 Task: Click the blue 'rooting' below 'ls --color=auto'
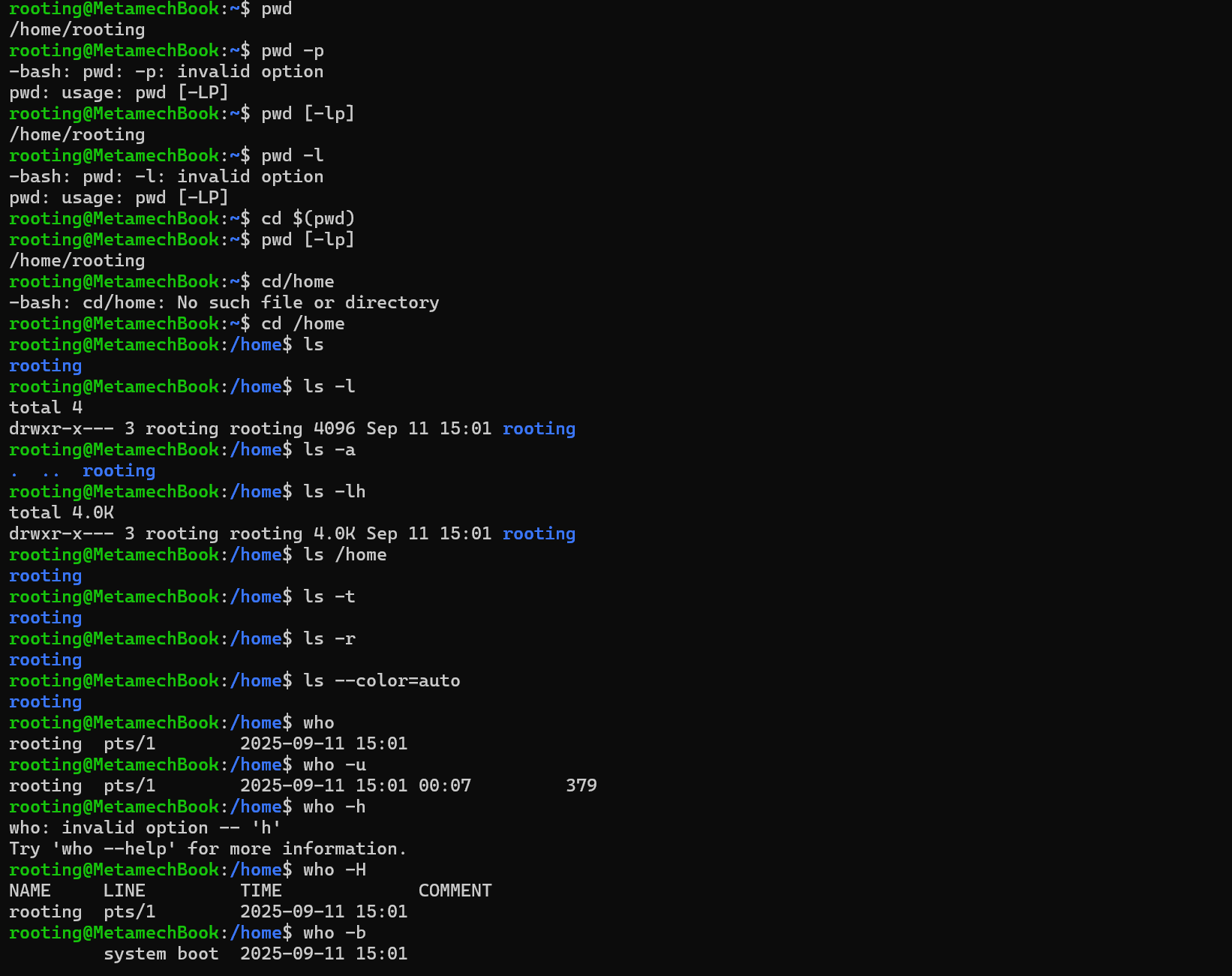pos(46,701)
